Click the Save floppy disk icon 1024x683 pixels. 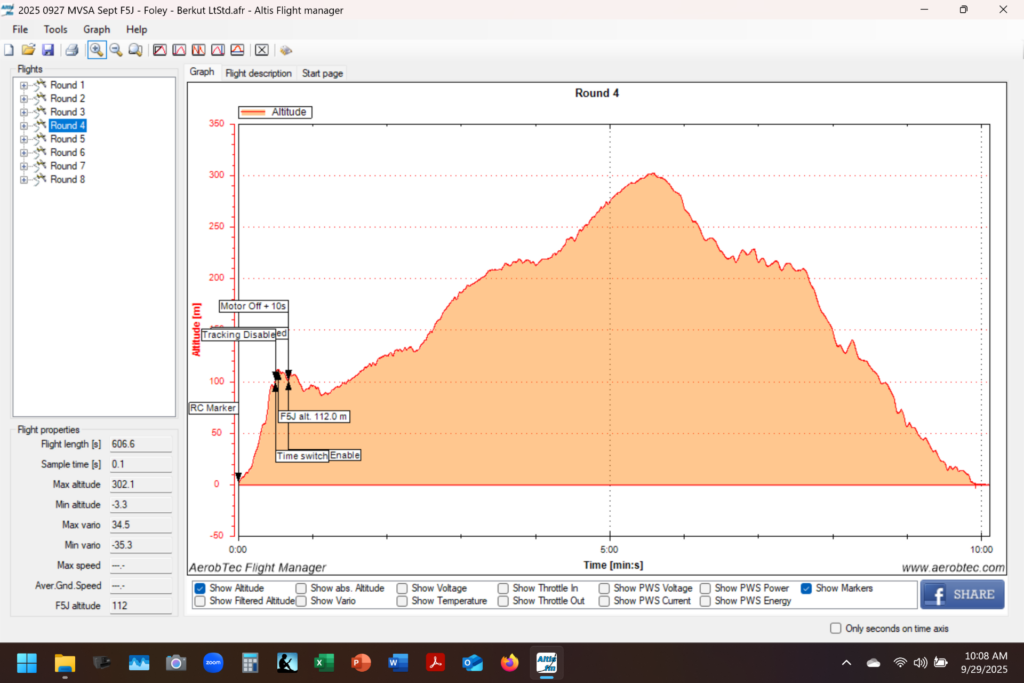(x=47, y=50)
